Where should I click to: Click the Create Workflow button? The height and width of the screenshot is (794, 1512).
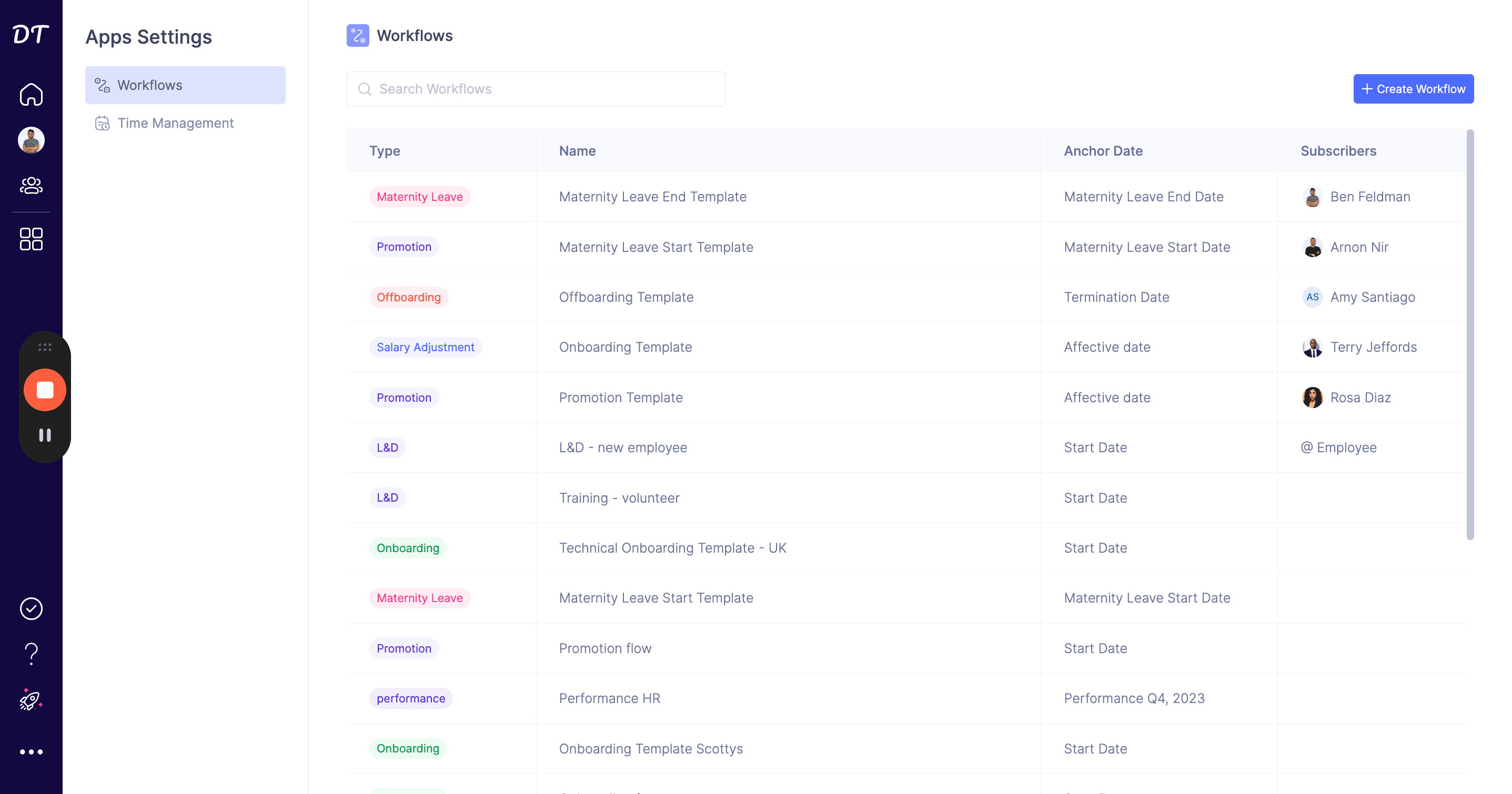pos(1414,89)
